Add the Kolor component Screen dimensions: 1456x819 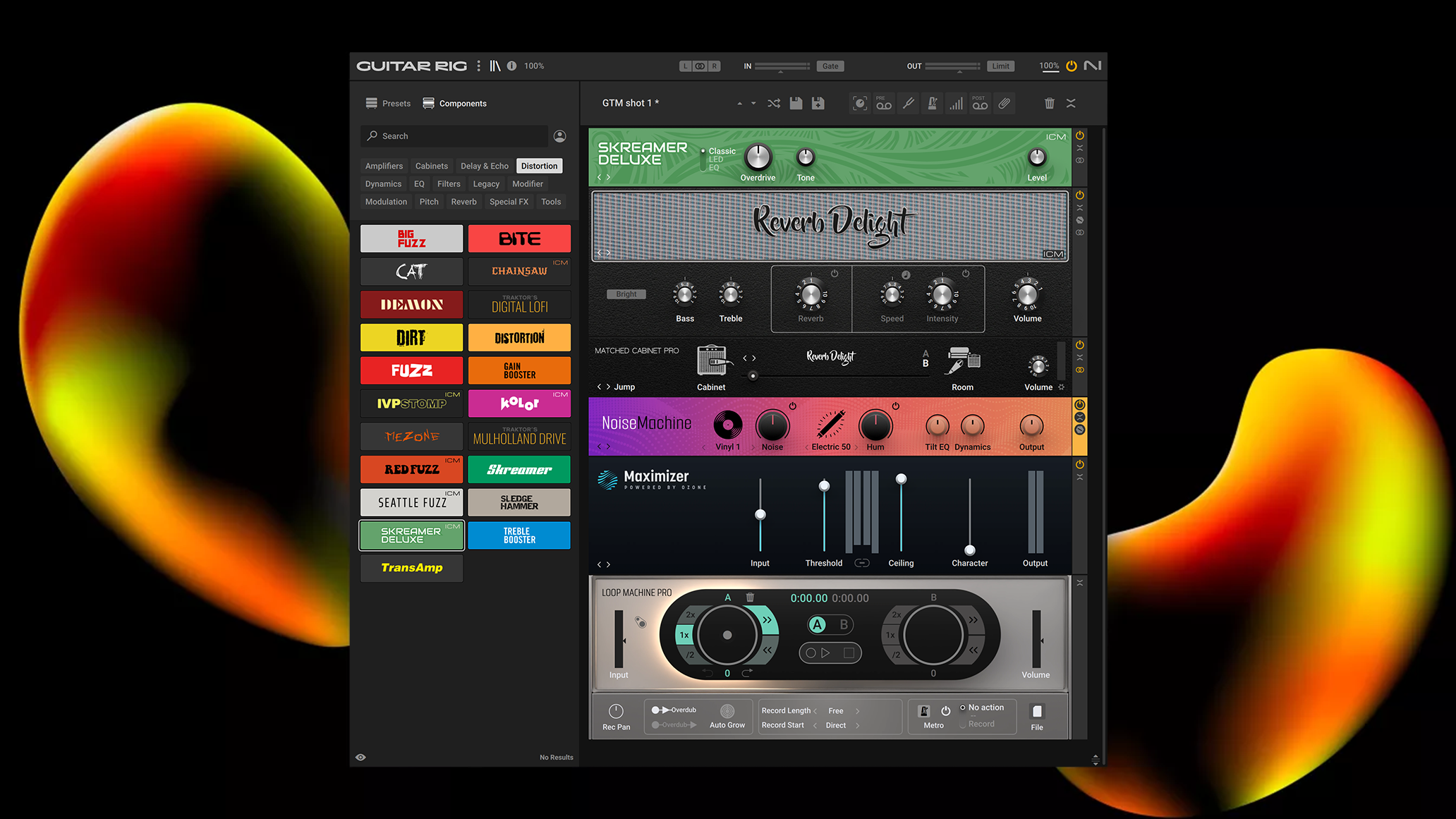point(520,404)
